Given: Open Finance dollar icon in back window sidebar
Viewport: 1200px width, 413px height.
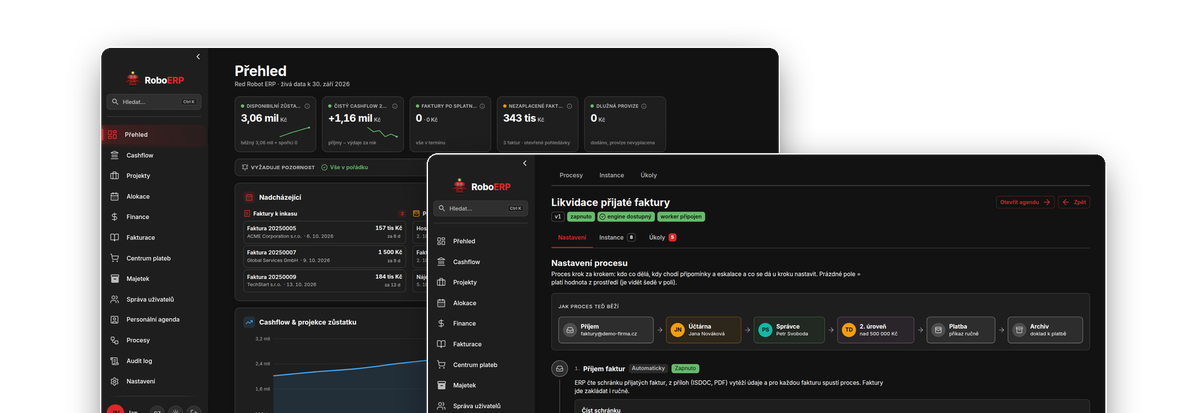Looking at the screenshot, I should point(114,217).
